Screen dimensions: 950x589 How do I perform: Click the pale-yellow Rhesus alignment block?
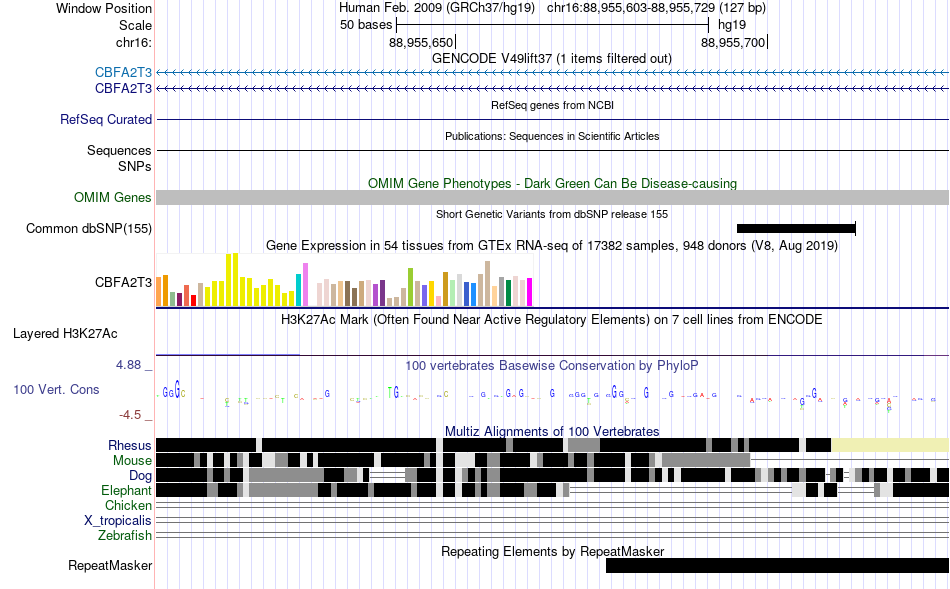890,445
